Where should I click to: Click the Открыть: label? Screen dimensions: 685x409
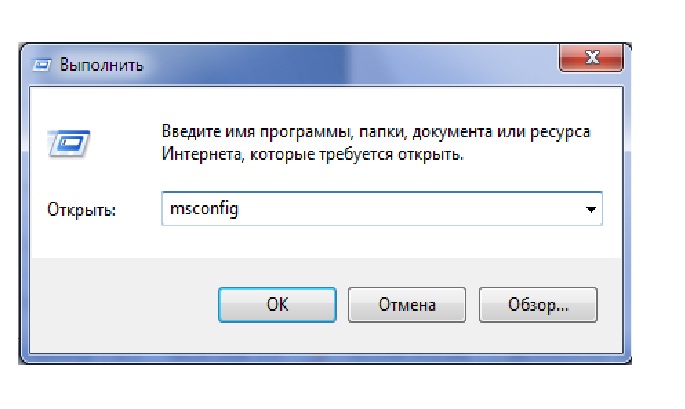point(81,210)
